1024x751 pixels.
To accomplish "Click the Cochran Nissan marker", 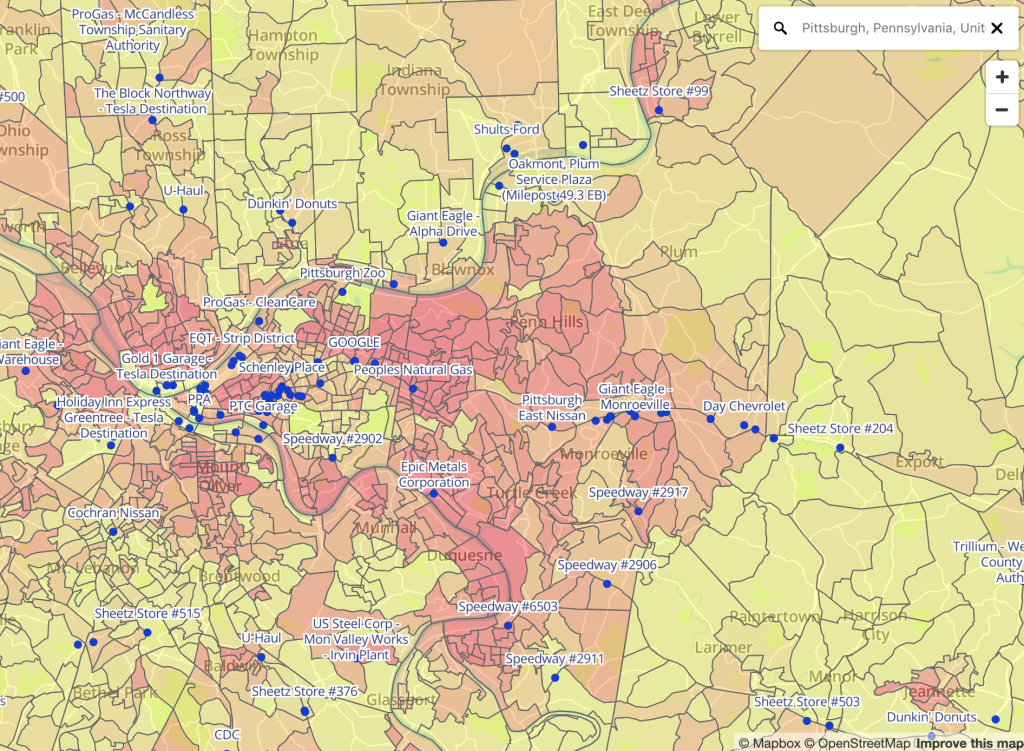I will click(x=112, y=532).
